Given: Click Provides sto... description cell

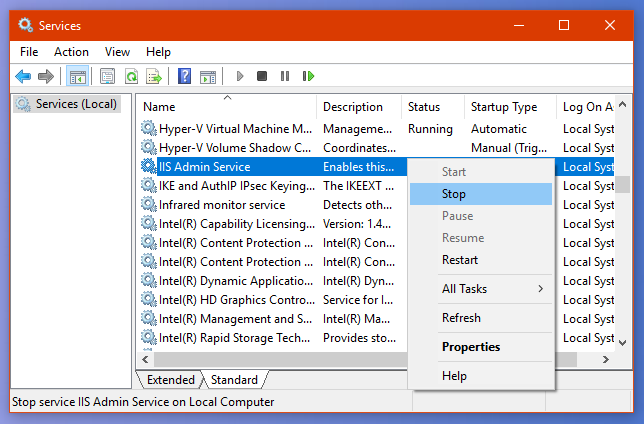Looking at the screenshot, I should (359, 338).
